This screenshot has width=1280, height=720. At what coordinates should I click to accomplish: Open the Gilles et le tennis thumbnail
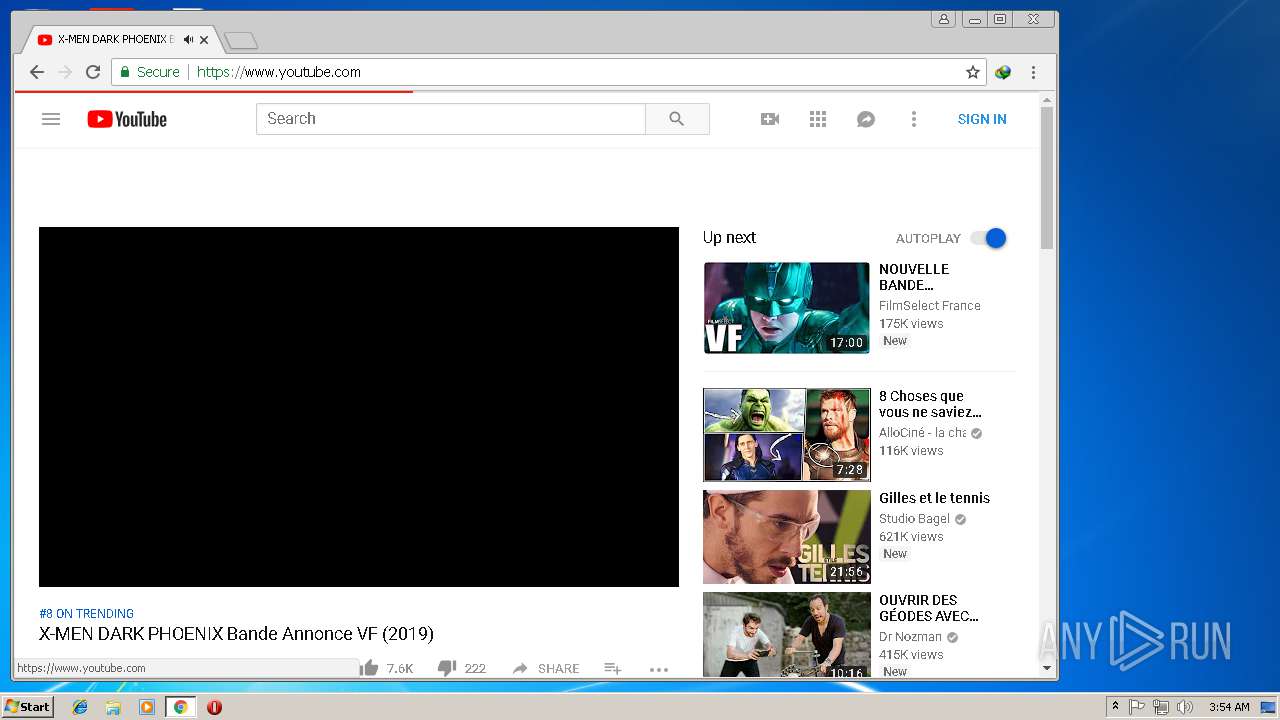[x=787, y=537]
